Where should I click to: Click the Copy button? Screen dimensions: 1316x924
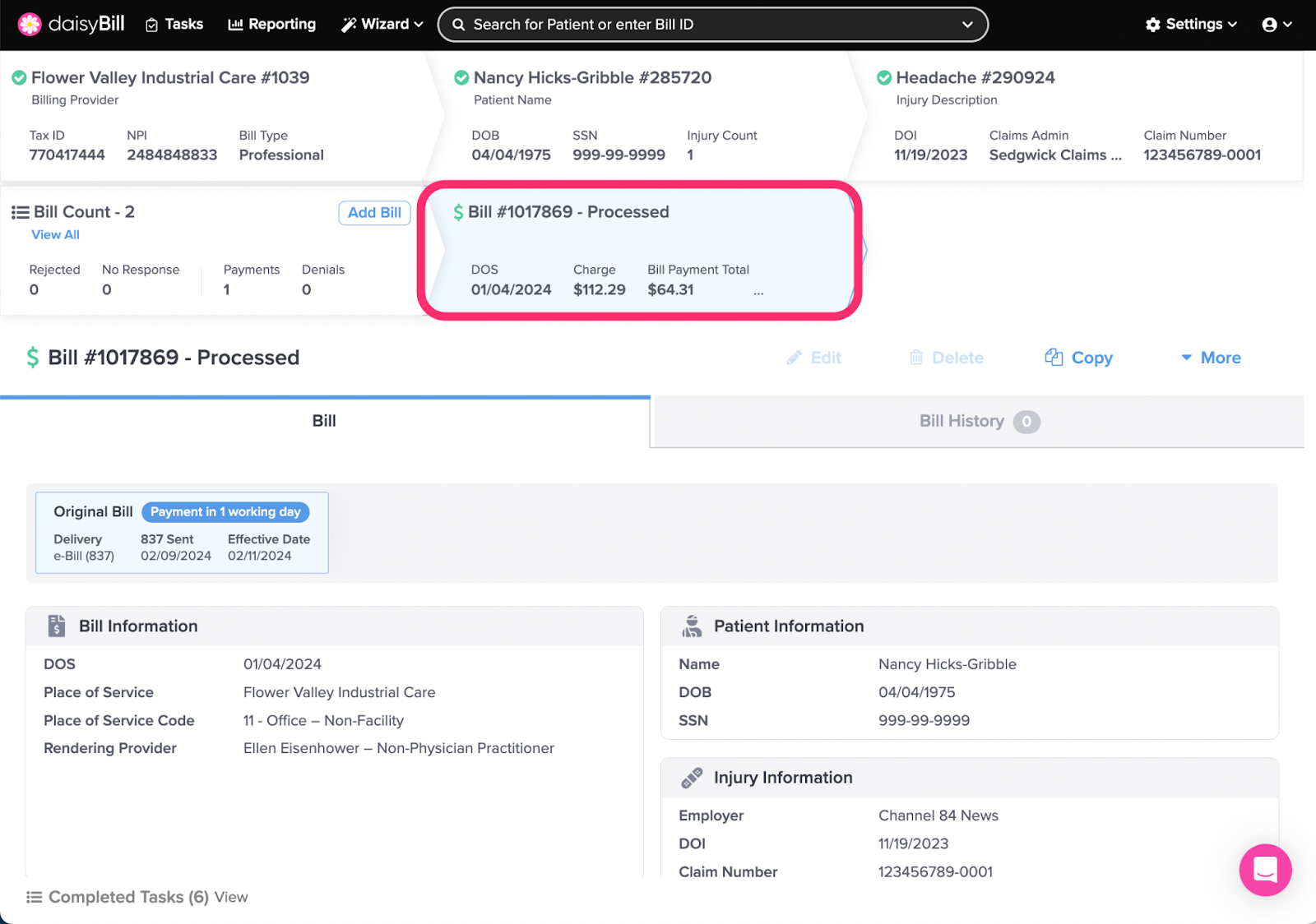pyautogui.click(x=1078, y=358)
